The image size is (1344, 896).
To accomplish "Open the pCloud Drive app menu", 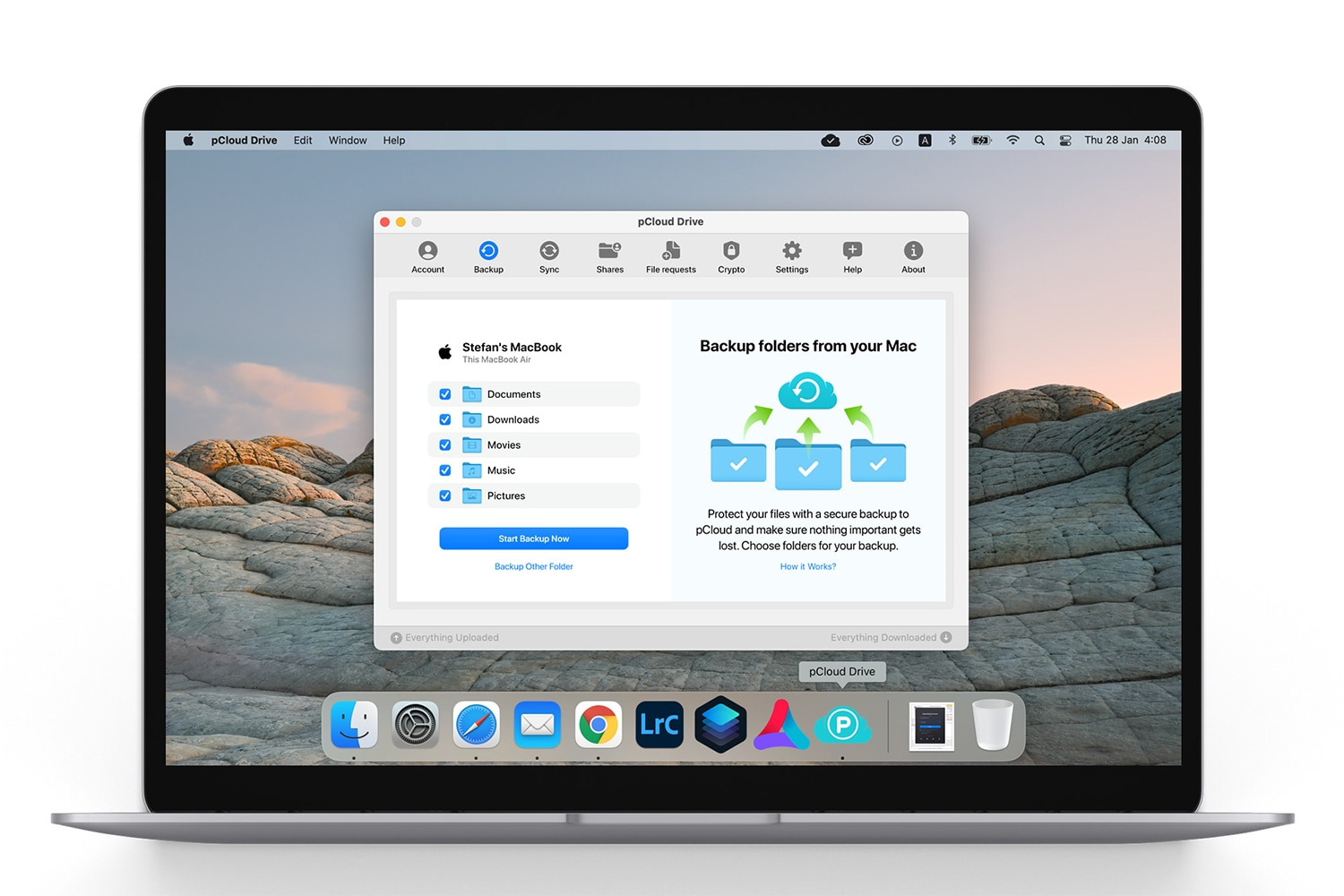I will pyautogui.click(x=244, y=141).
